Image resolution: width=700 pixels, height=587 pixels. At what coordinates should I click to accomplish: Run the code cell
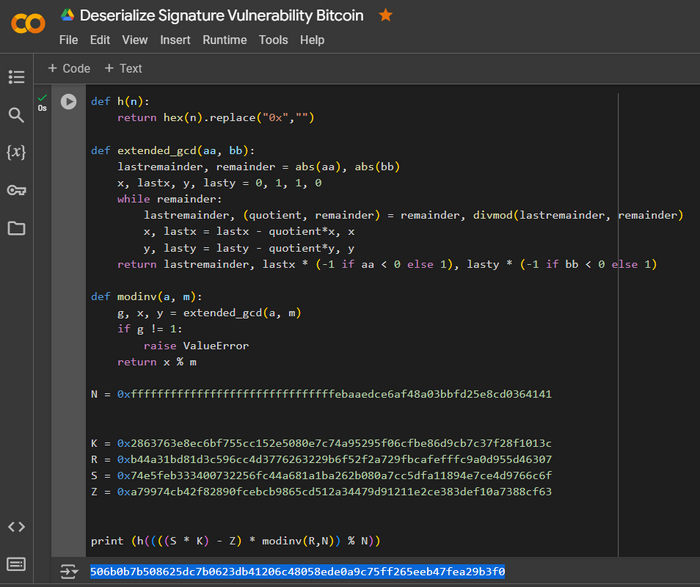coord(69,101)
